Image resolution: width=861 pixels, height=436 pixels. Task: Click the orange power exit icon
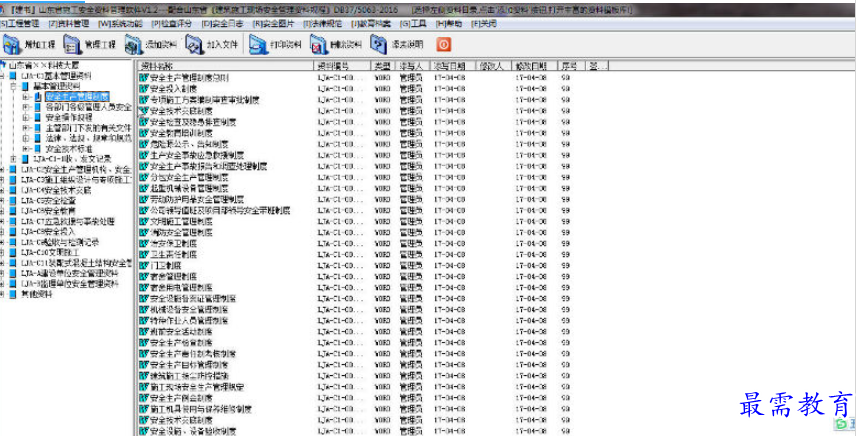pos(444,44)
